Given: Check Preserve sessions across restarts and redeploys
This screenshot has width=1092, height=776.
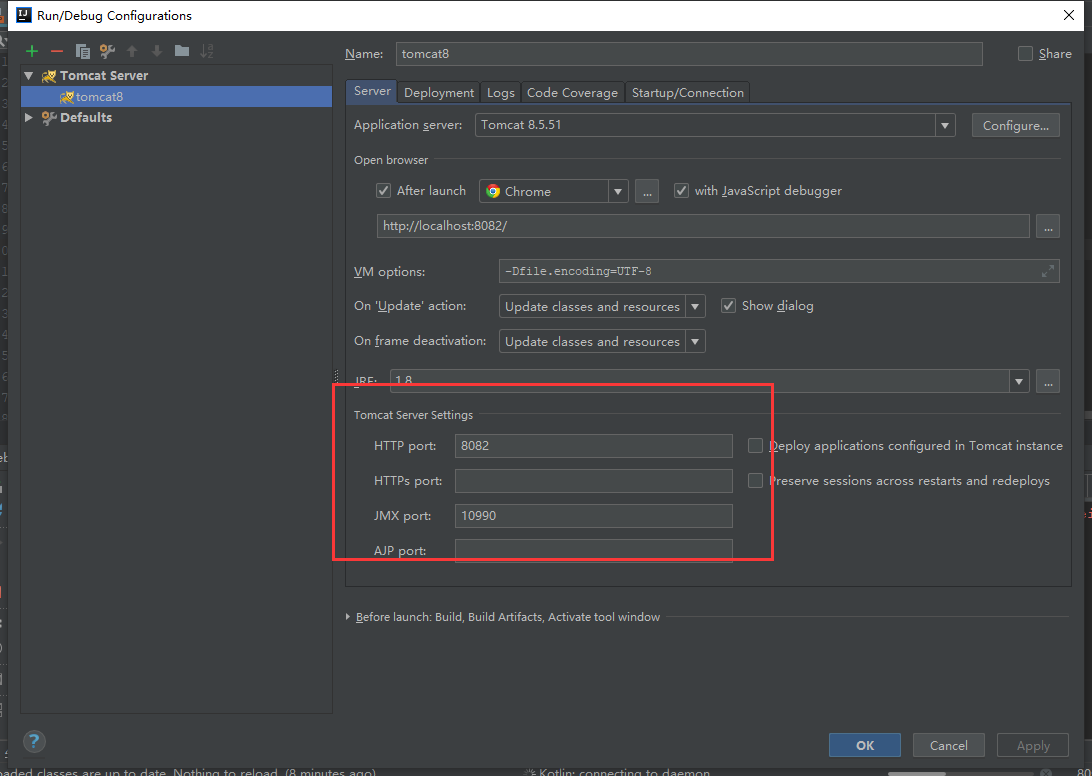Looking at the screenshot, I should tap(755, 480).
